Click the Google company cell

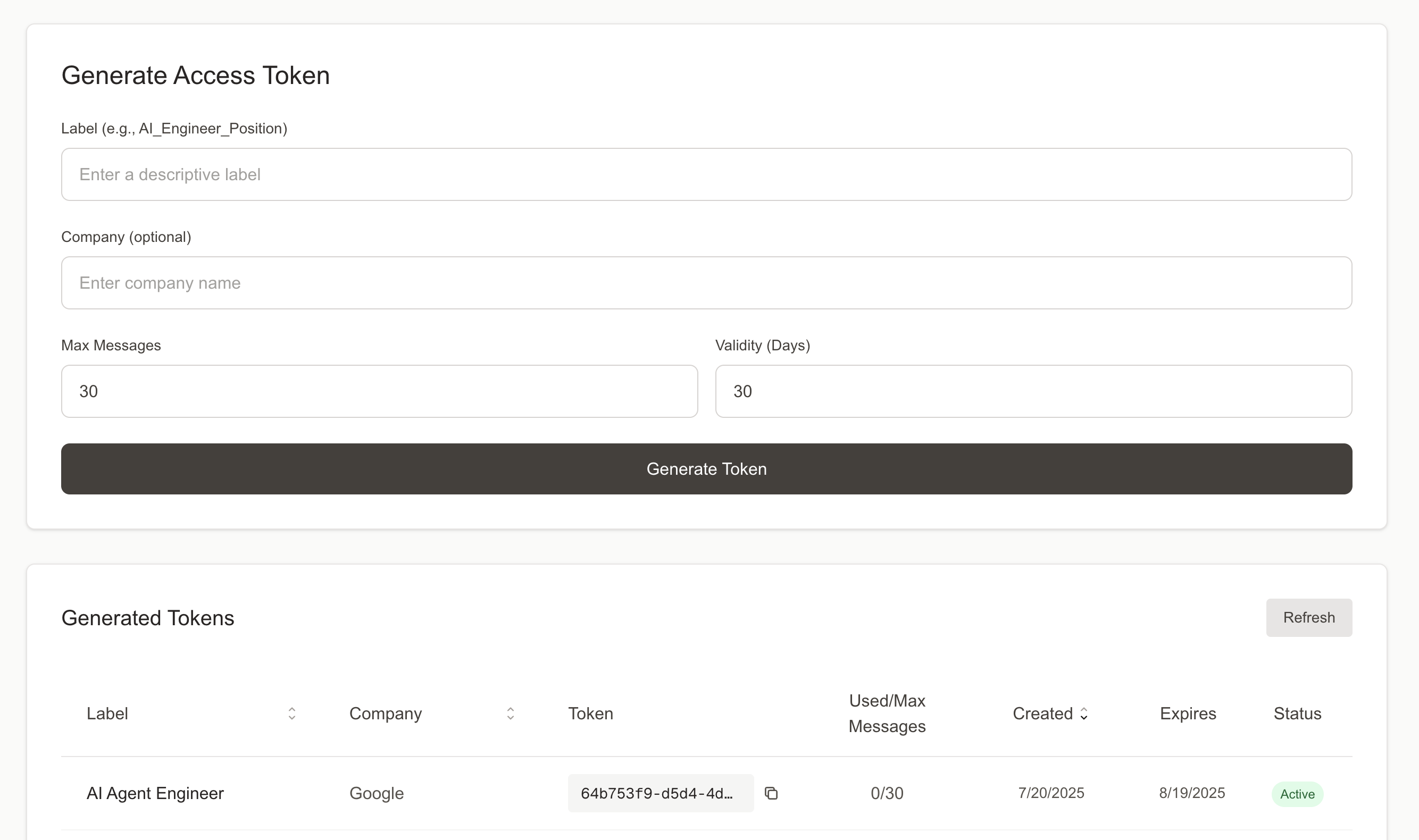[x=377, y=793]
